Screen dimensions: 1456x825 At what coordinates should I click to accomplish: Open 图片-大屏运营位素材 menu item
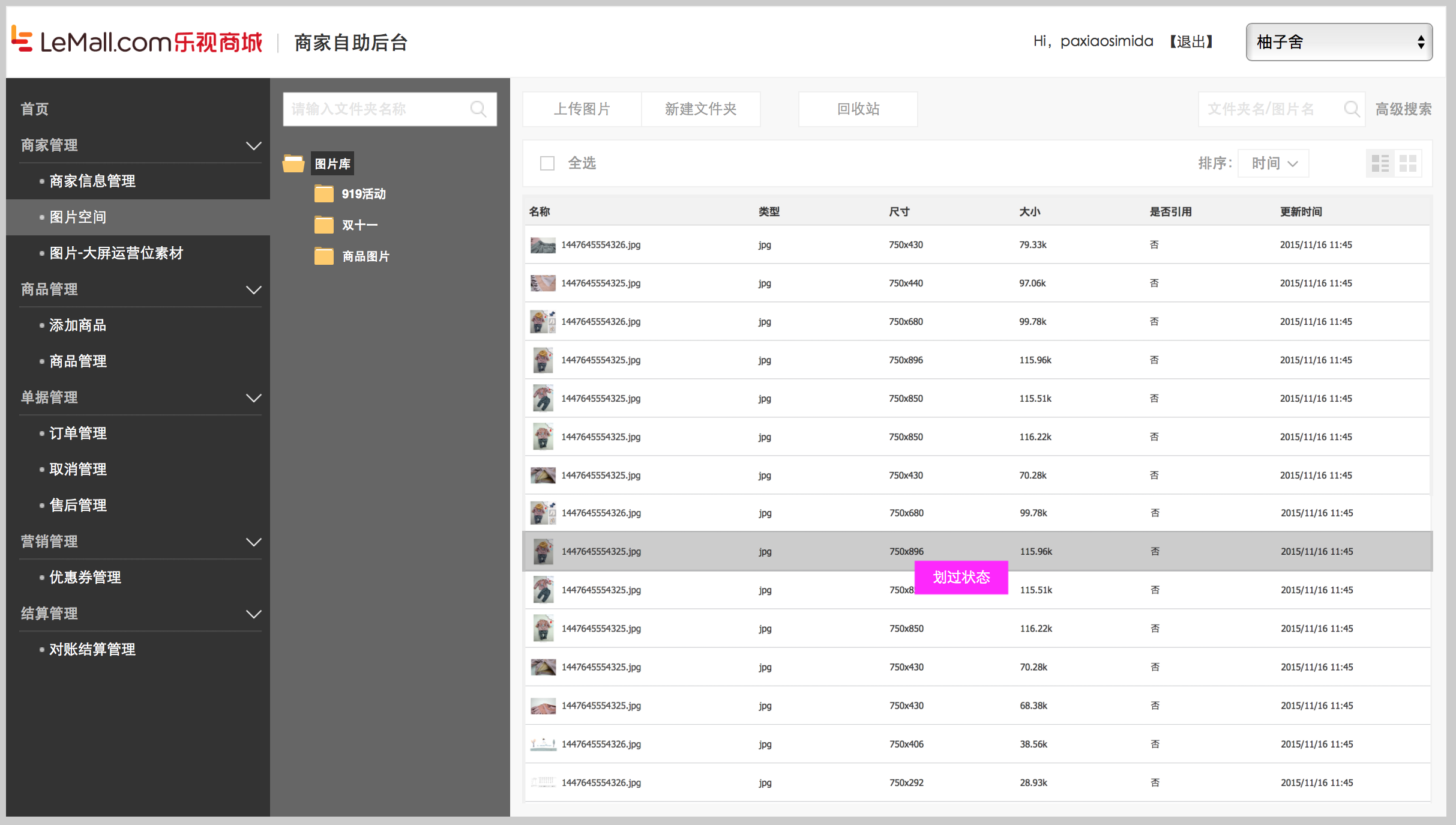(x=116, y=253)
